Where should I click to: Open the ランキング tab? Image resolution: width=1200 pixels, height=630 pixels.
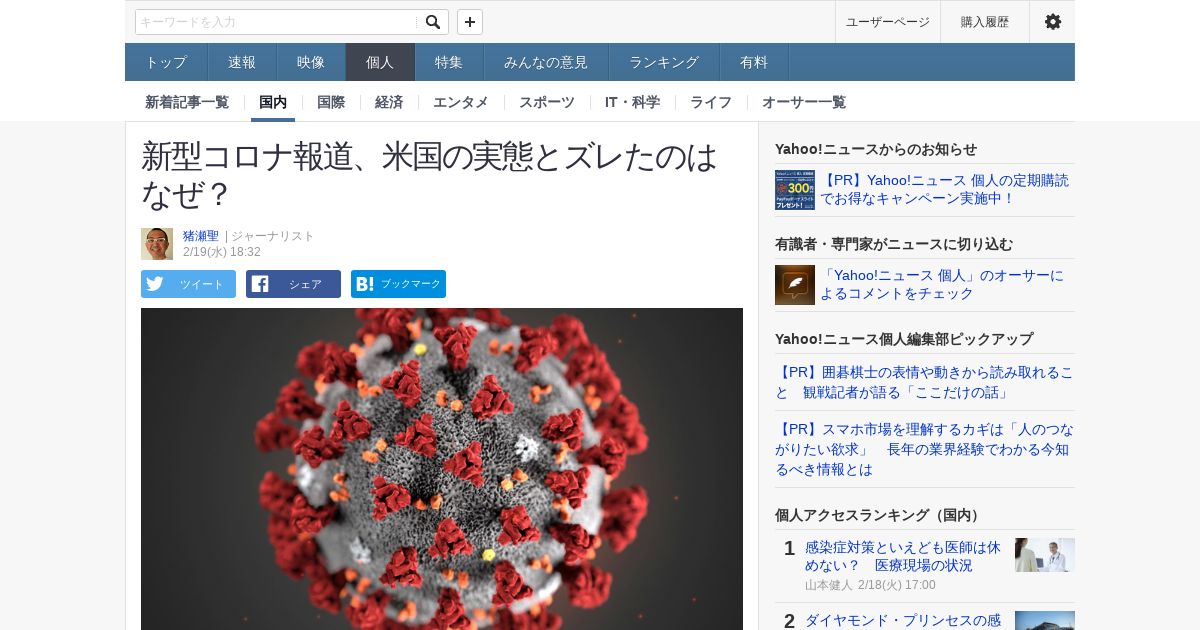tap(664, 62)
